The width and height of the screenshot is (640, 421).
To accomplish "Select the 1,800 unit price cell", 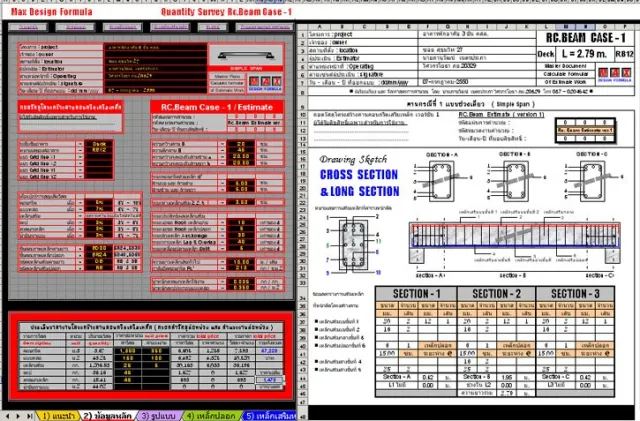I will coord(128,351).
